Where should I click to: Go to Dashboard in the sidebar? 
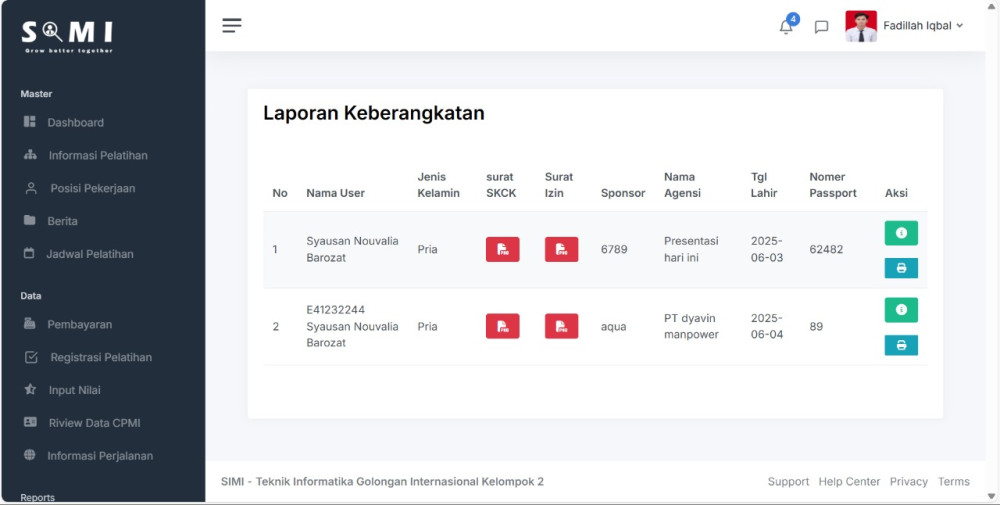coord(75,123)
